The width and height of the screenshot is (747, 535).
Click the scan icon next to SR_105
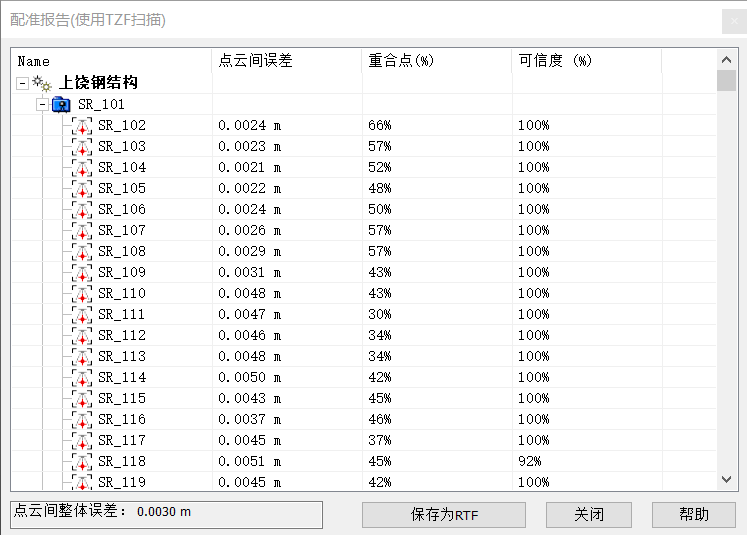[82, 189]
